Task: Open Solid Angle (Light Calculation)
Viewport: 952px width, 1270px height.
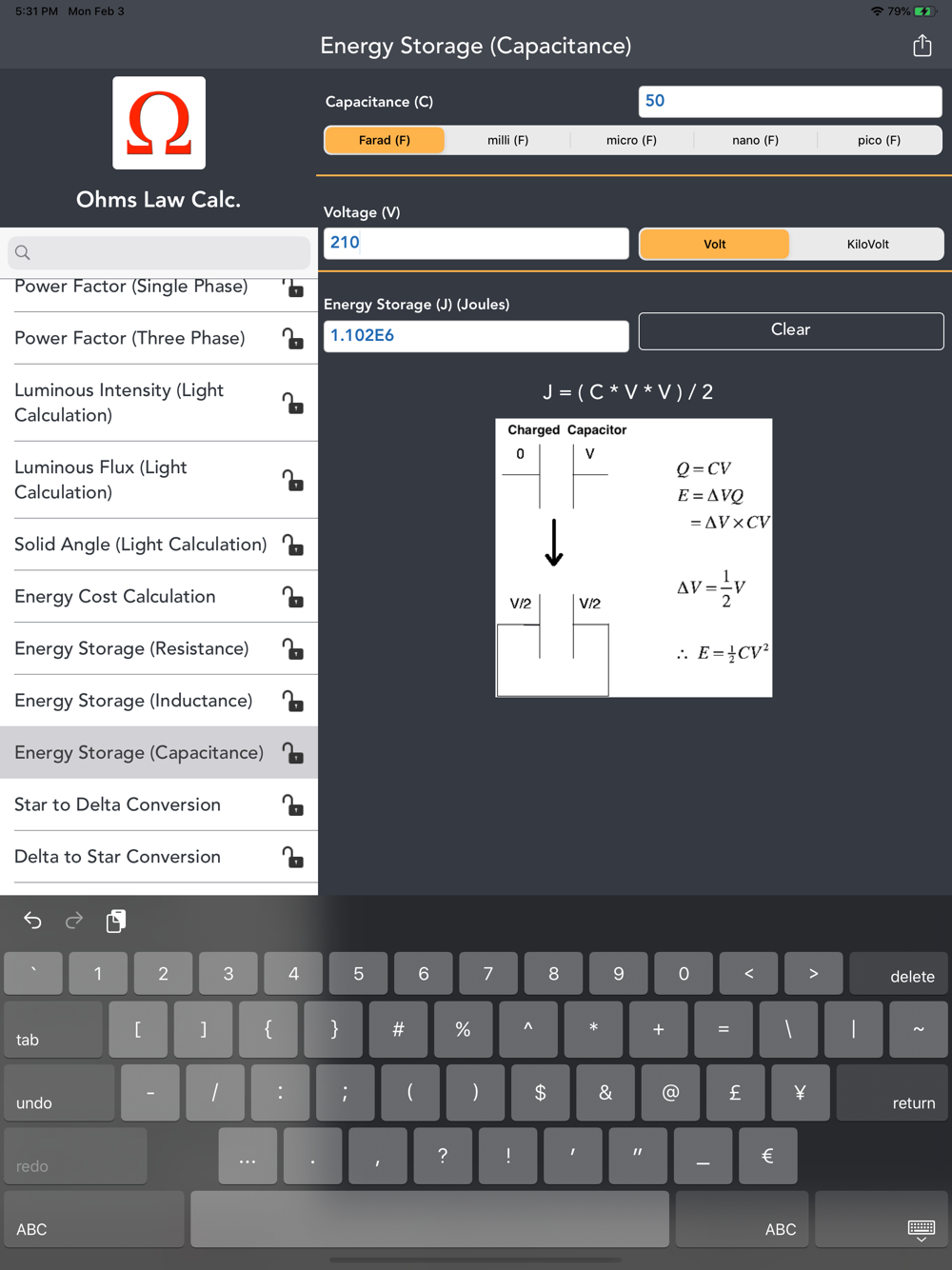Action: 159,545
